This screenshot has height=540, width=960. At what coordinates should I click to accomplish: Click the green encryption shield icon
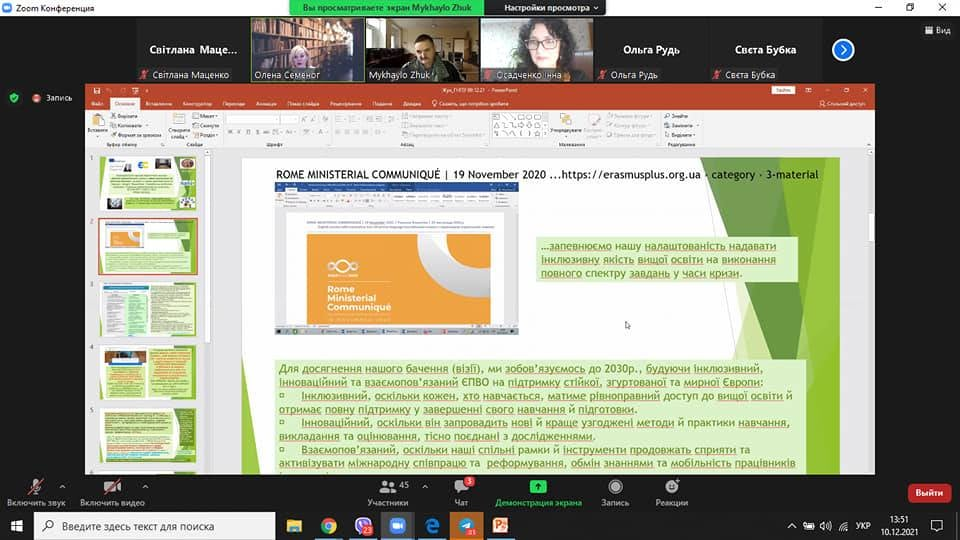[x=14, y=97]
